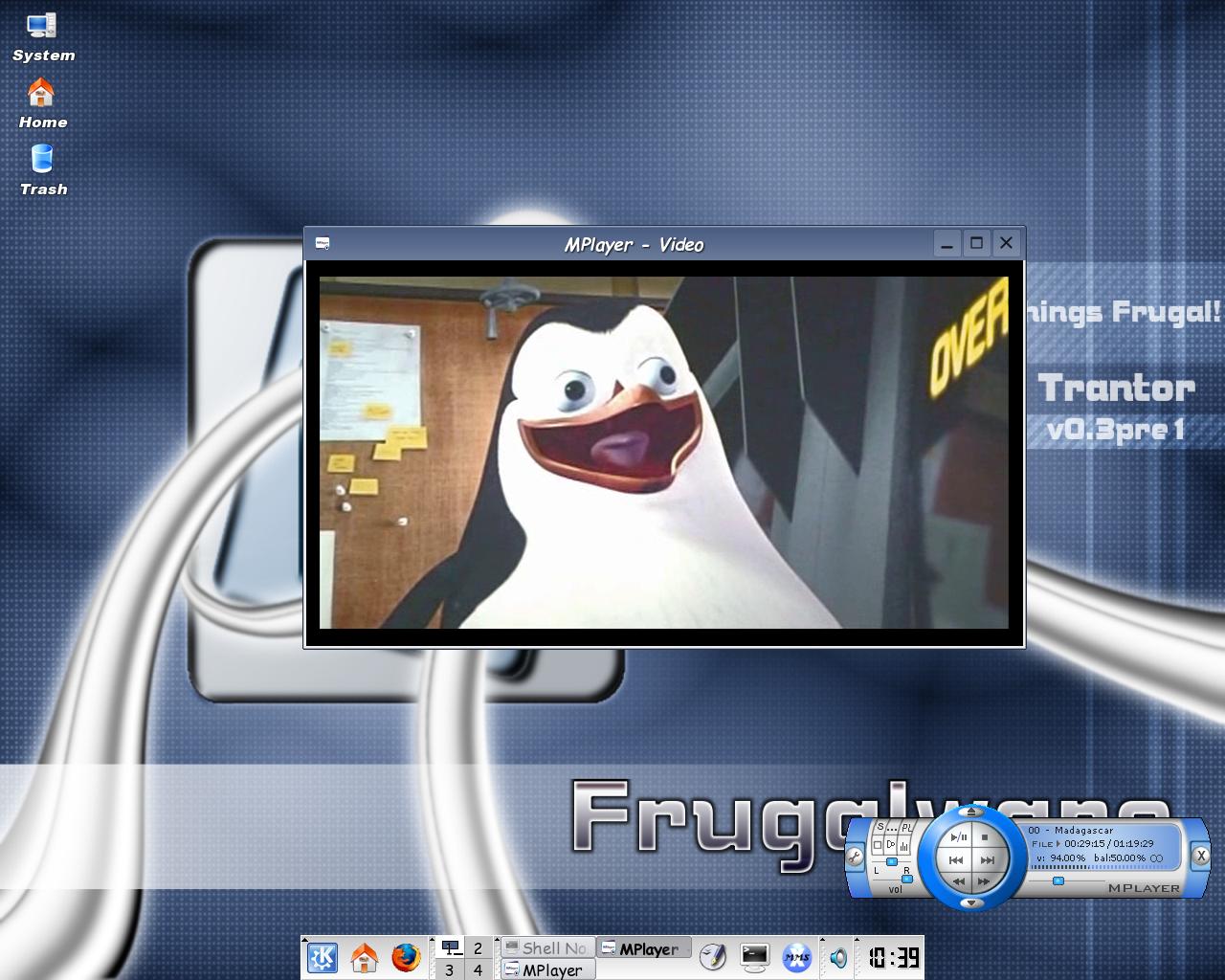
Task: Switch to virtual desktop 4
Action: coord(479,969)
